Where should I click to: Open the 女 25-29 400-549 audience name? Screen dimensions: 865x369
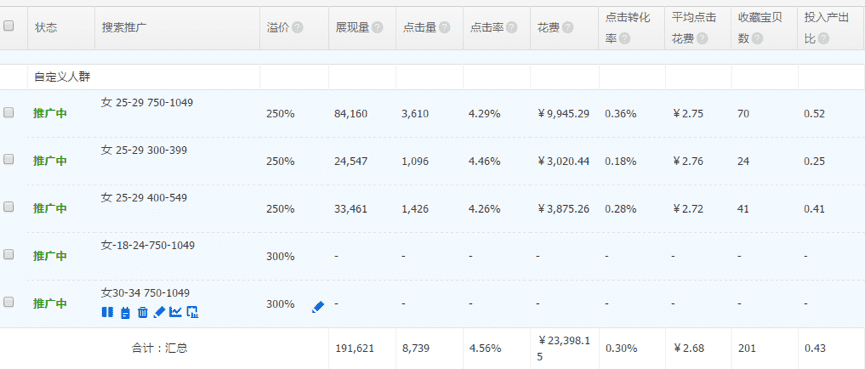[x=144, y=197]
